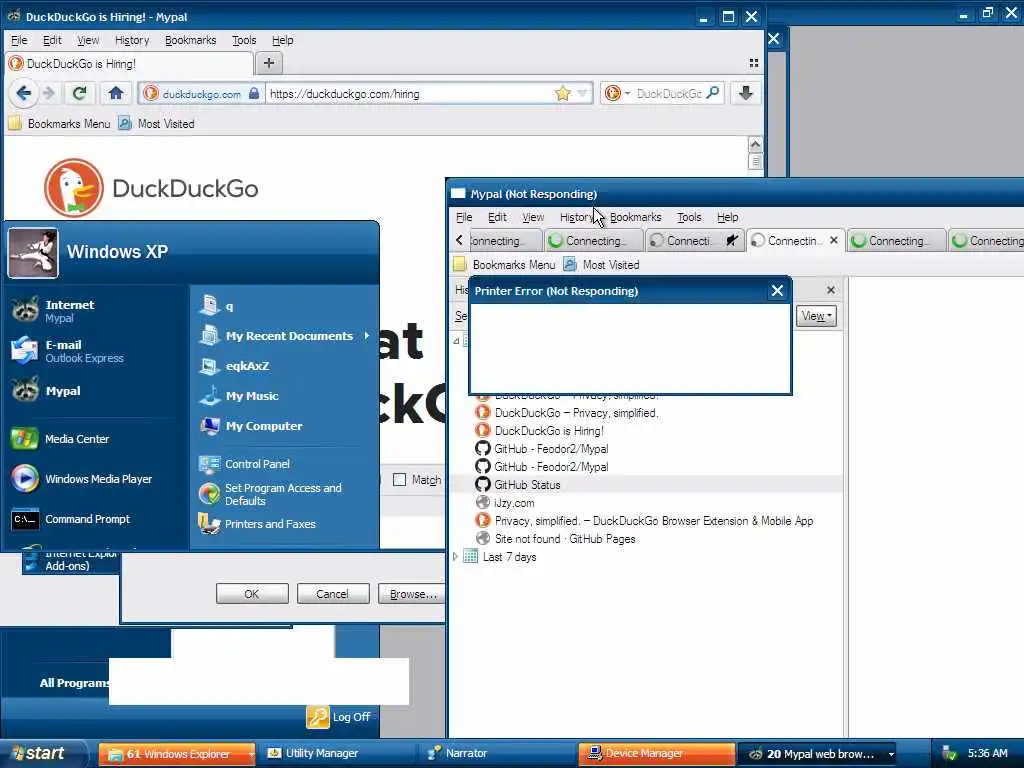Expand the Windows Explorer taskbar group arrow

tap(251, 754)
